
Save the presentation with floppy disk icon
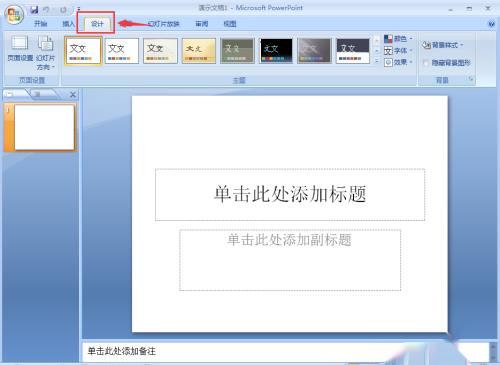coord(34,10)
